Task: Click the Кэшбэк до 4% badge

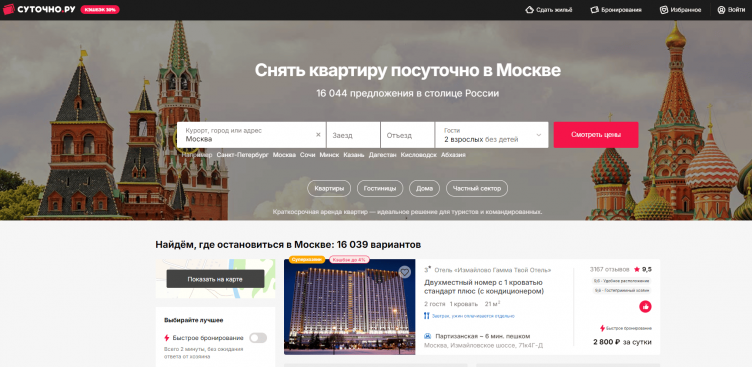Action: tap(349, 260)
